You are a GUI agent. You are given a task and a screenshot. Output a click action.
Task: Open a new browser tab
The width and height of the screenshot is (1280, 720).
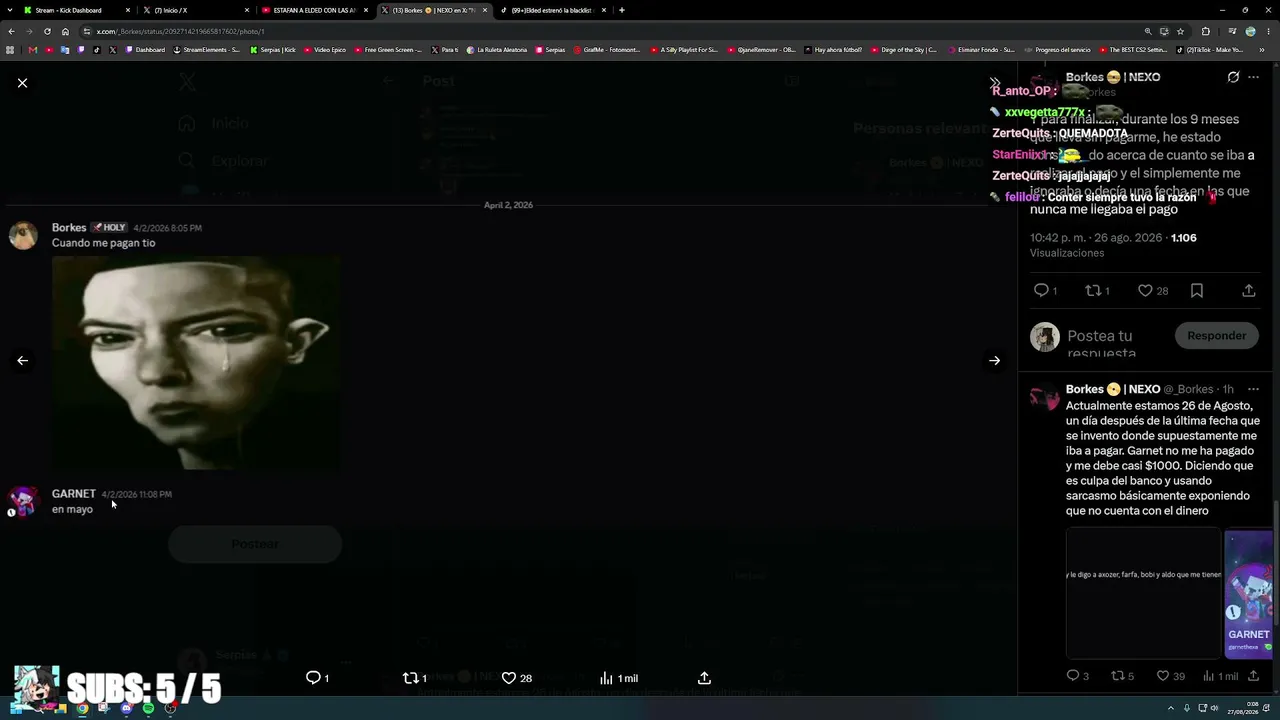point(622,10)
